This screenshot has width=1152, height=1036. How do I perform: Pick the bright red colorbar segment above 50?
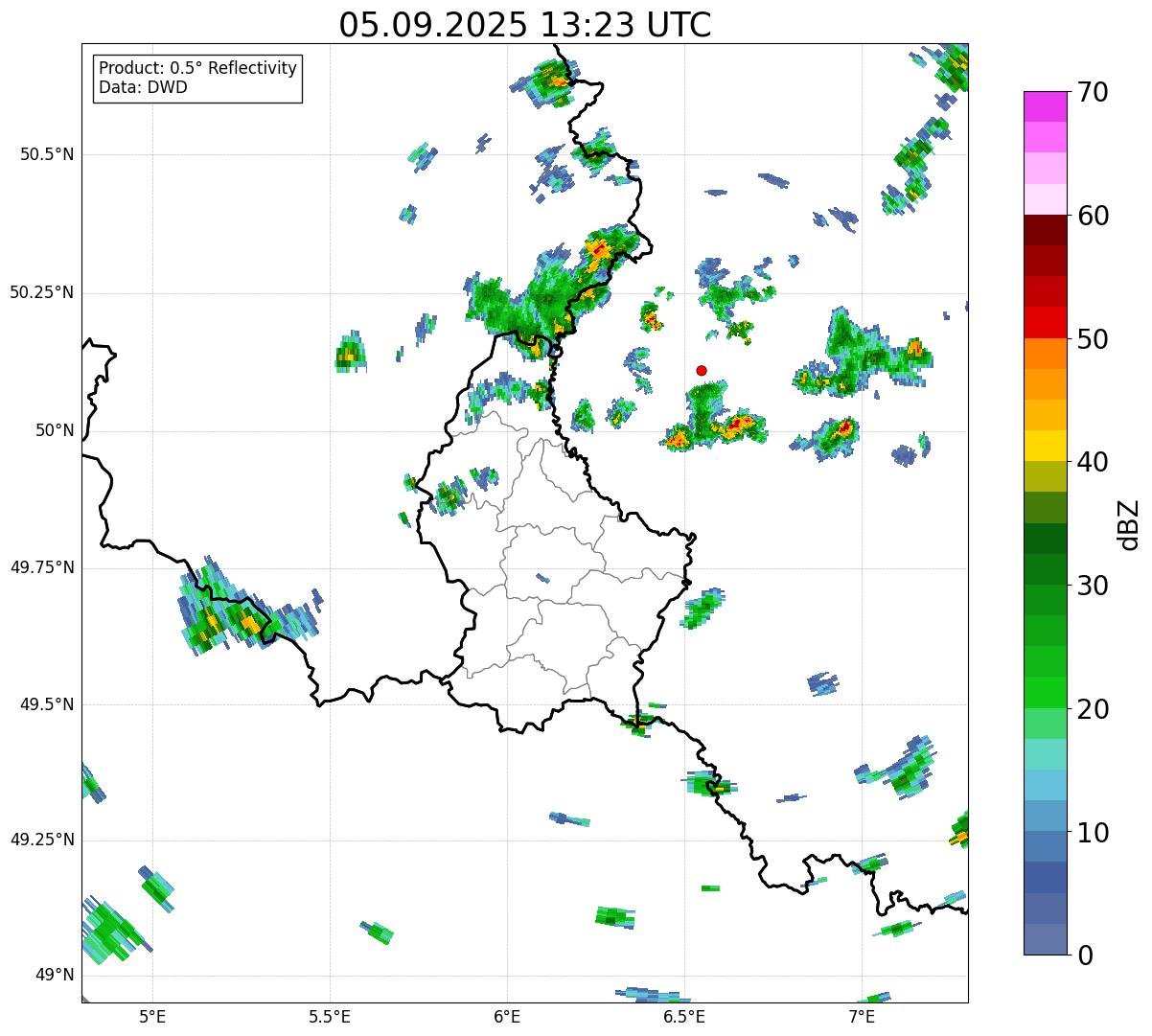tap(1045, 322)
